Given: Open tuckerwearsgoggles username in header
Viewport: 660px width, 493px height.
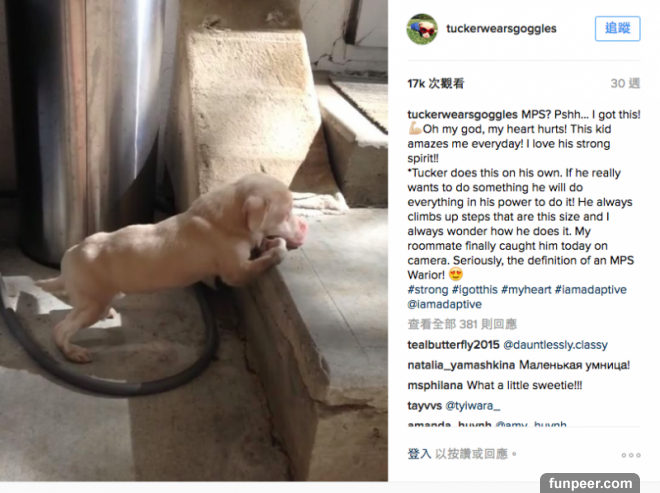Looking at the screenshot, I should tap(501, 29).
